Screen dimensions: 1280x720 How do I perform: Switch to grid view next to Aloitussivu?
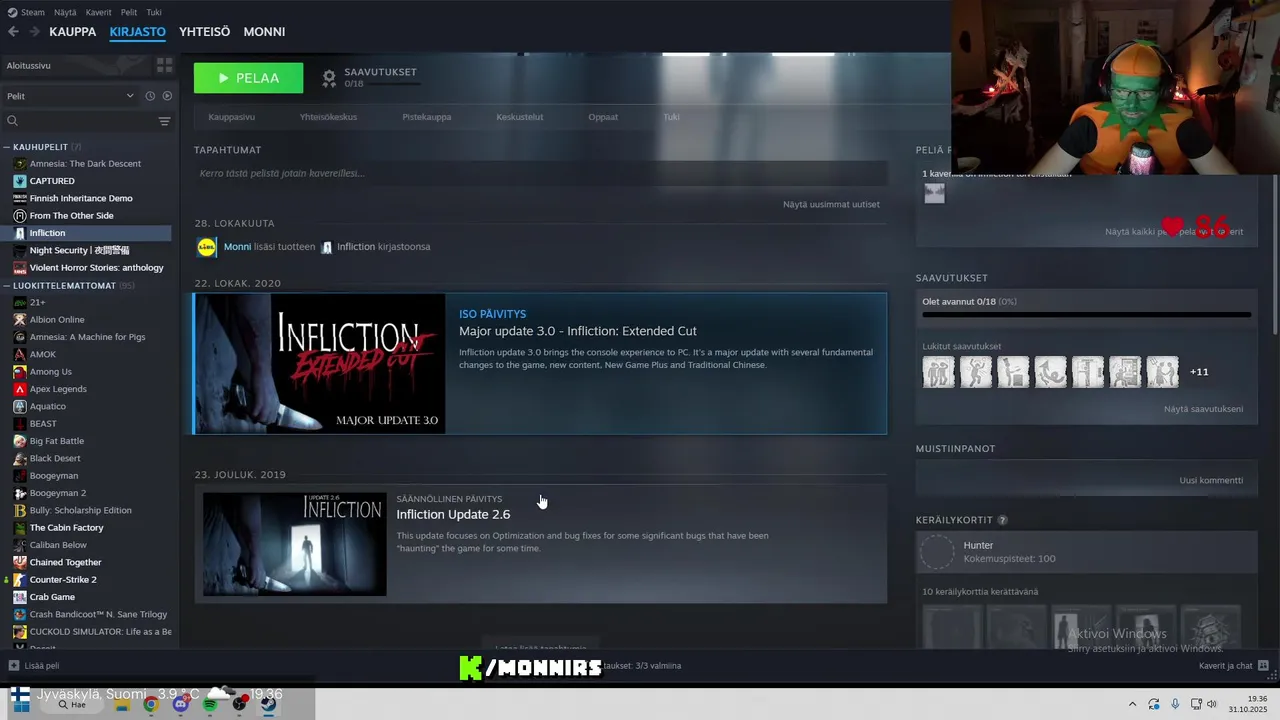pos(164,65)
